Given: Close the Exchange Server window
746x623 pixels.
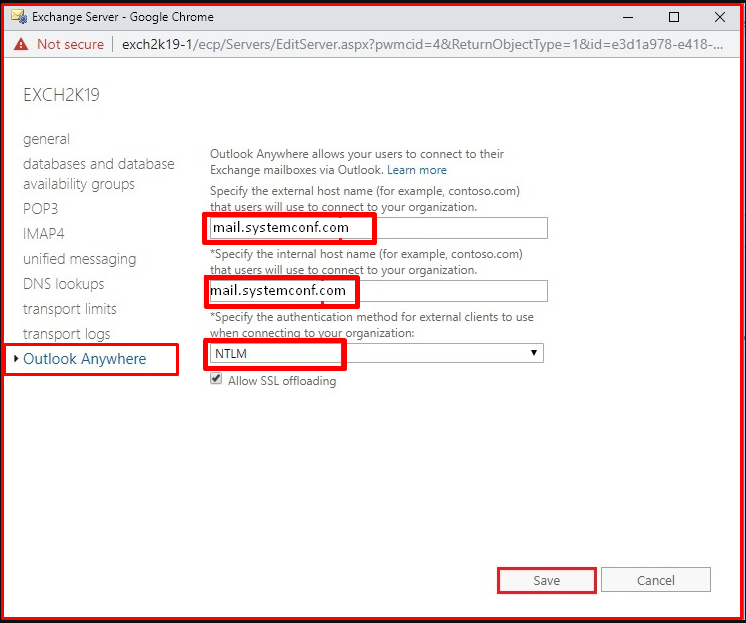Looking at the screenshot, I should click(720, 17).
